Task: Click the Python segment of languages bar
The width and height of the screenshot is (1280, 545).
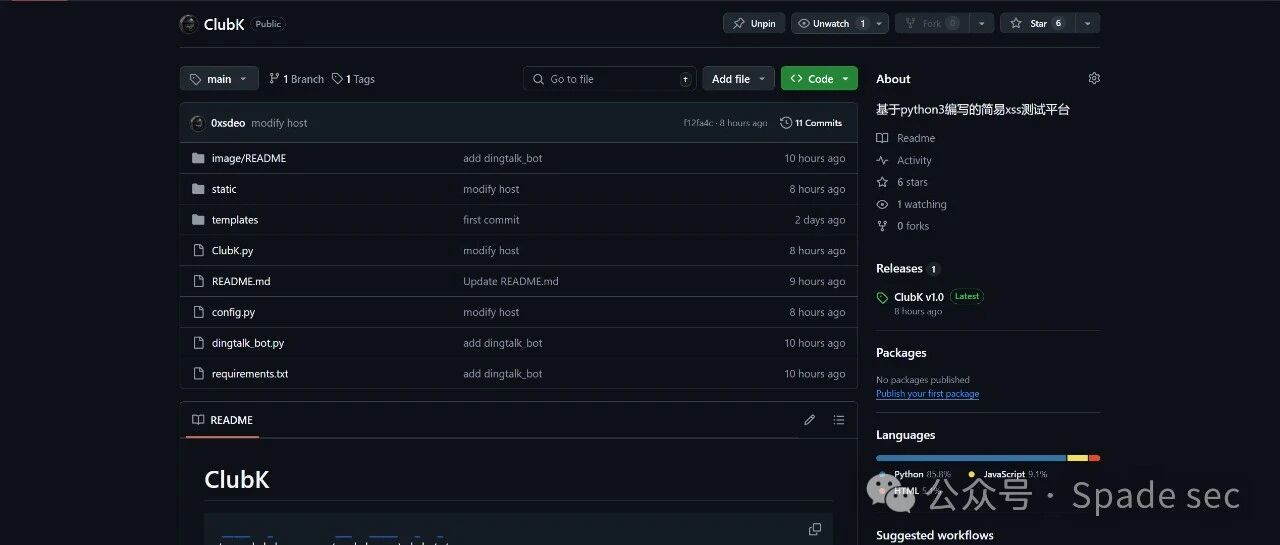Action: [971, 458]
